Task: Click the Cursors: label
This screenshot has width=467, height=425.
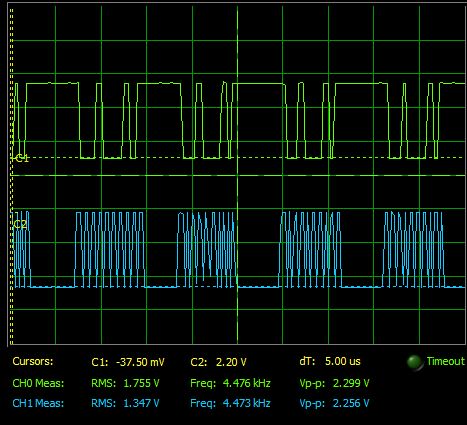Action: (x=33, y=361)
